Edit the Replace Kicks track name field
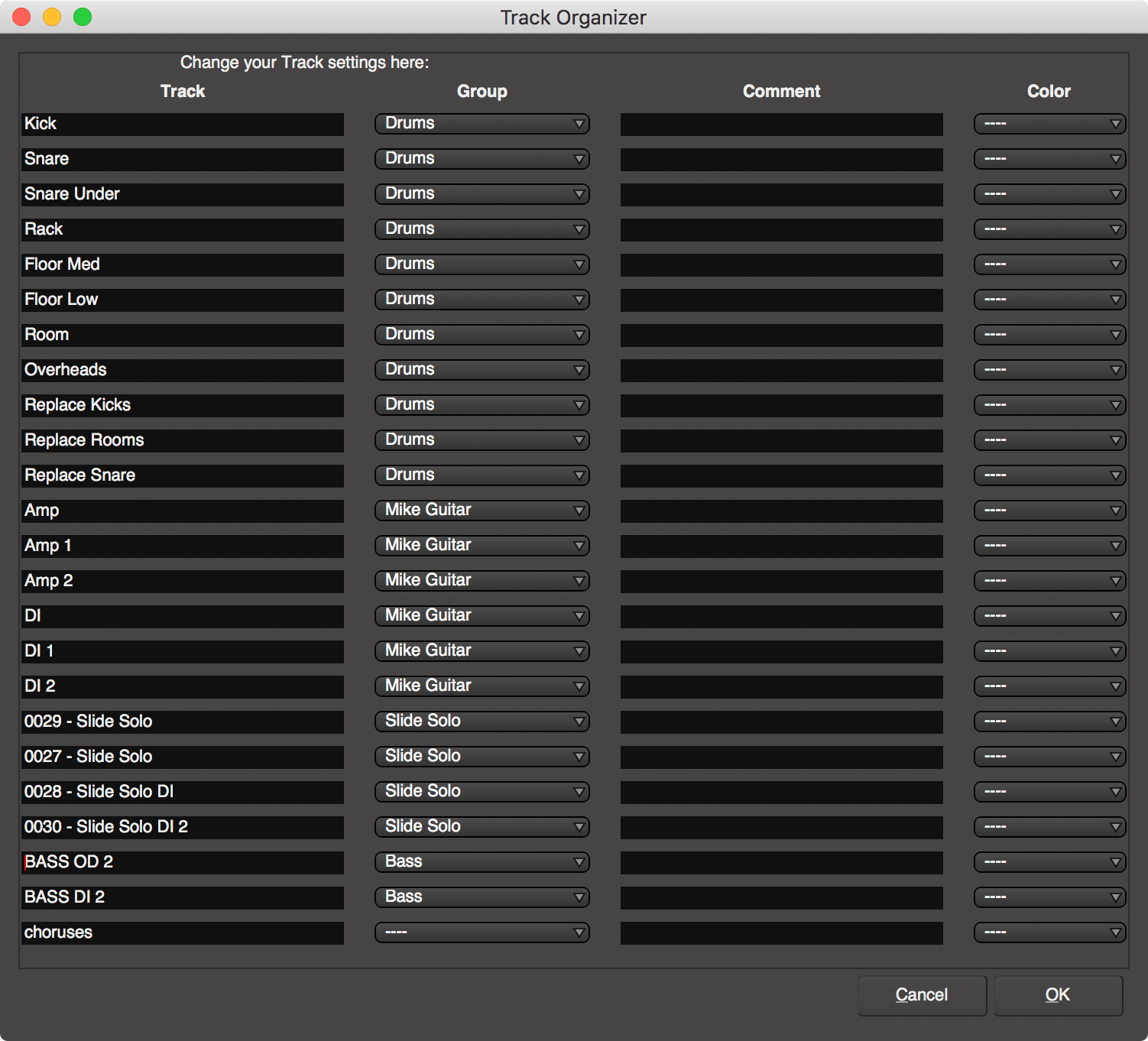1148x1041 pixels. pos(183,405)
